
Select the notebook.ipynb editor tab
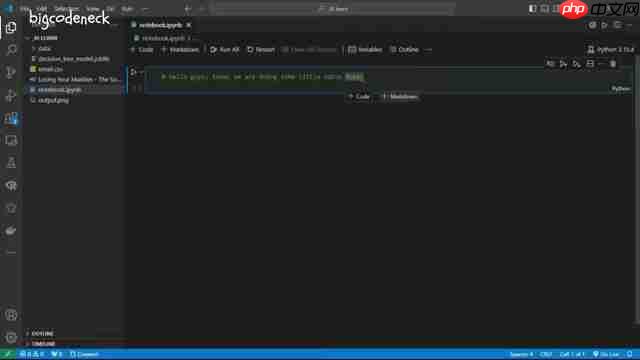[x=160, y=25]
